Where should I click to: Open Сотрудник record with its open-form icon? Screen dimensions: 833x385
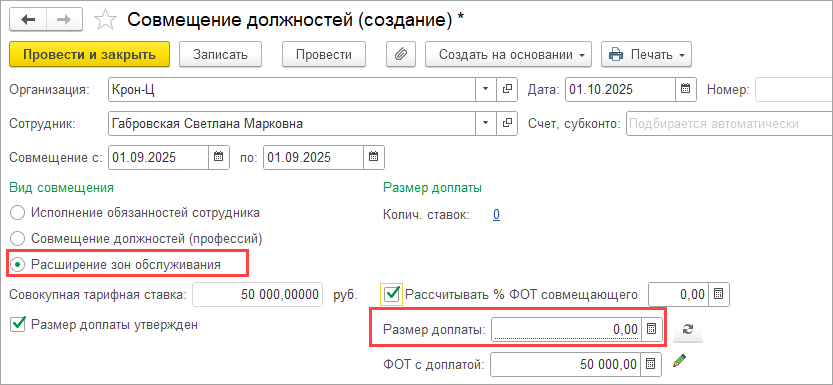(507, 124)
